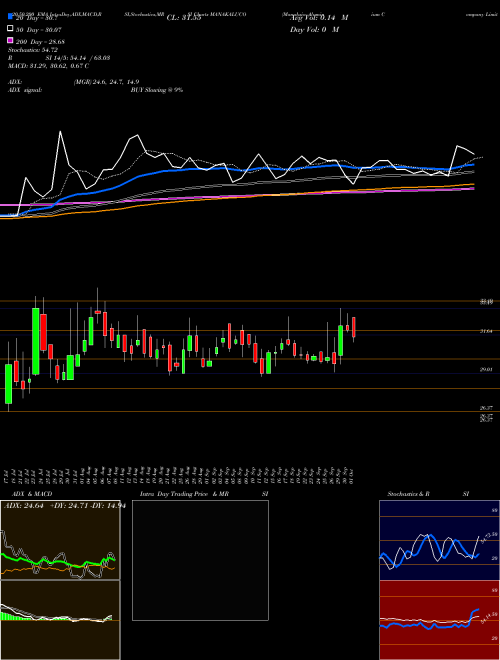Click the last red candlestick on the chart
The width and height of the screenshot is (500, 660).
[354, 327]
